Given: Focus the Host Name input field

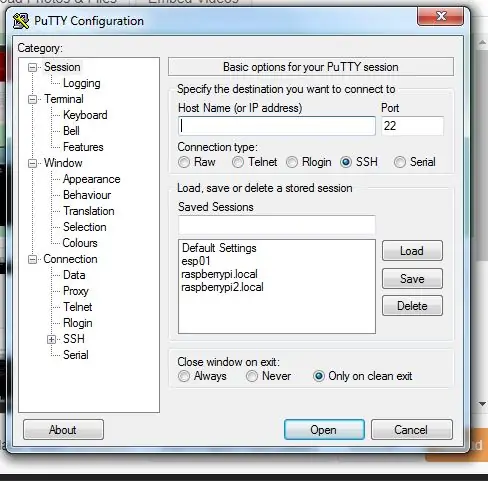Looking at the screenshot, I should coord(277,126).
